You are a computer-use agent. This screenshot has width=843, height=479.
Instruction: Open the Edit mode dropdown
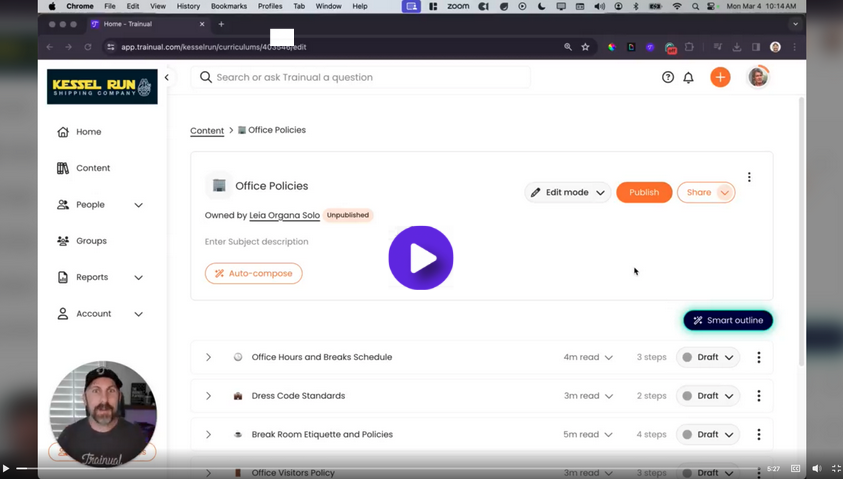click(x=567, y=192)
